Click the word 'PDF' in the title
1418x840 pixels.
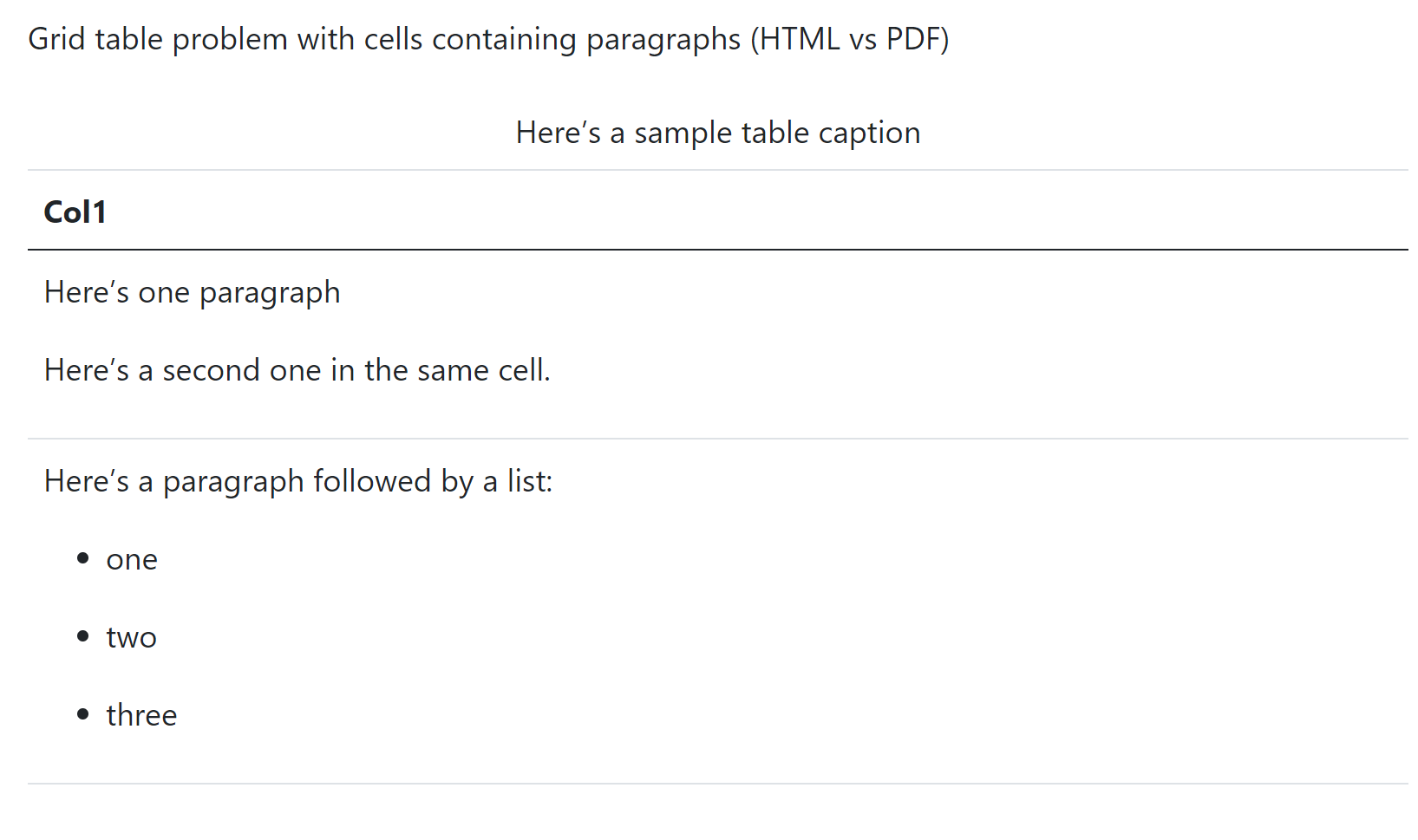pyautogui.click(x=913, y=40)
